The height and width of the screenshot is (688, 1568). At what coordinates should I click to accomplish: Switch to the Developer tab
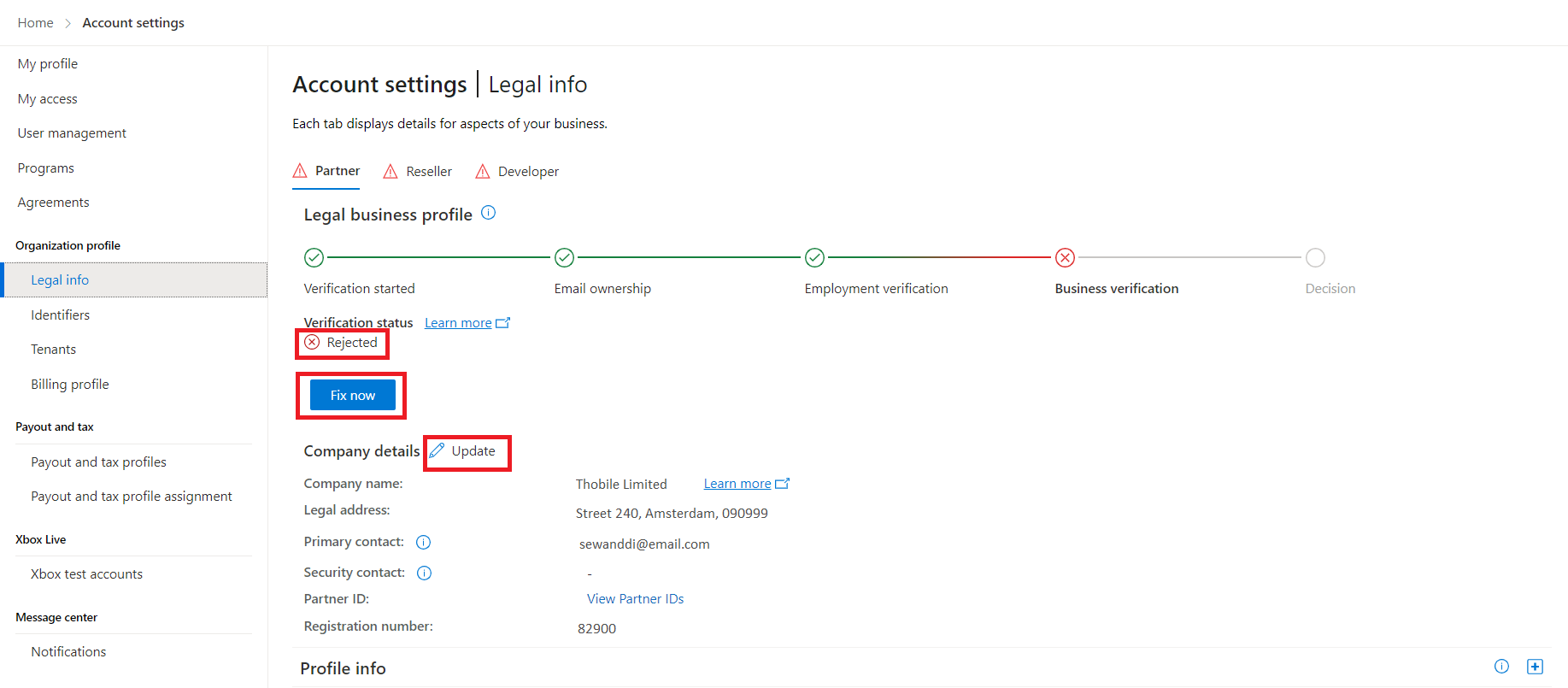pyautogui.click(x=517, y=172)
